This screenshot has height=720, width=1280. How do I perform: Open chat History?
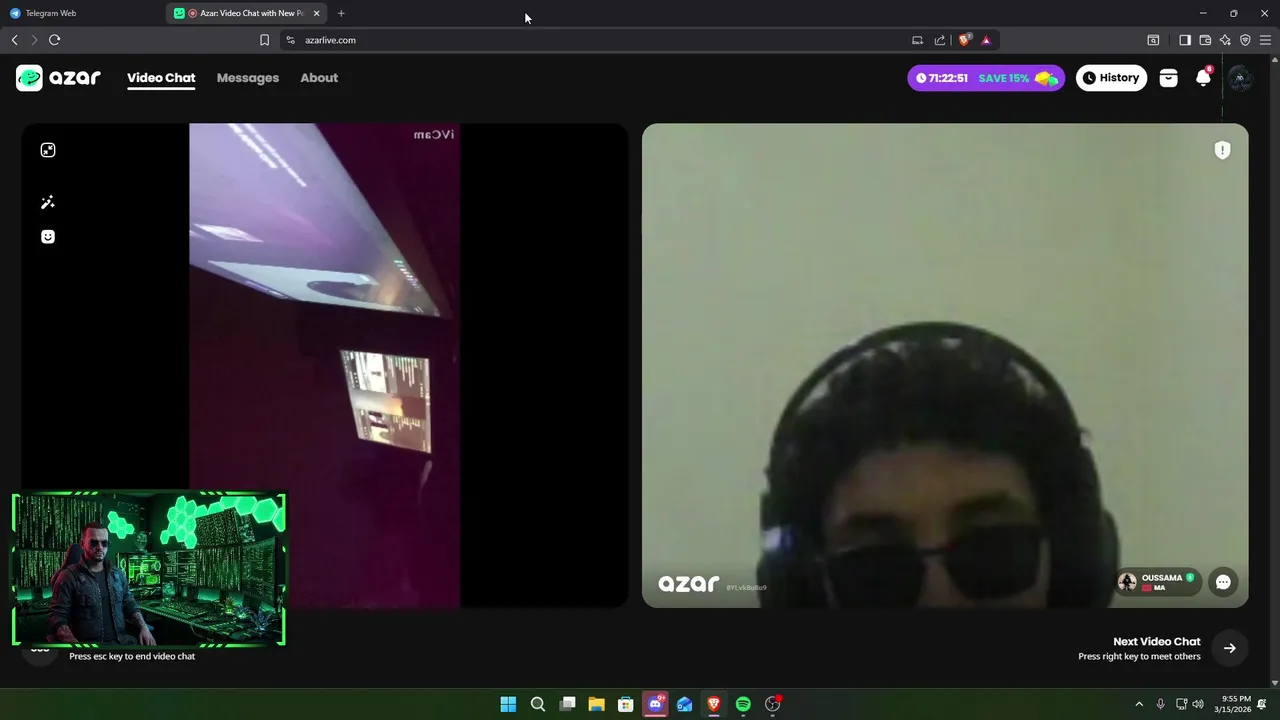pos(1111,78)
